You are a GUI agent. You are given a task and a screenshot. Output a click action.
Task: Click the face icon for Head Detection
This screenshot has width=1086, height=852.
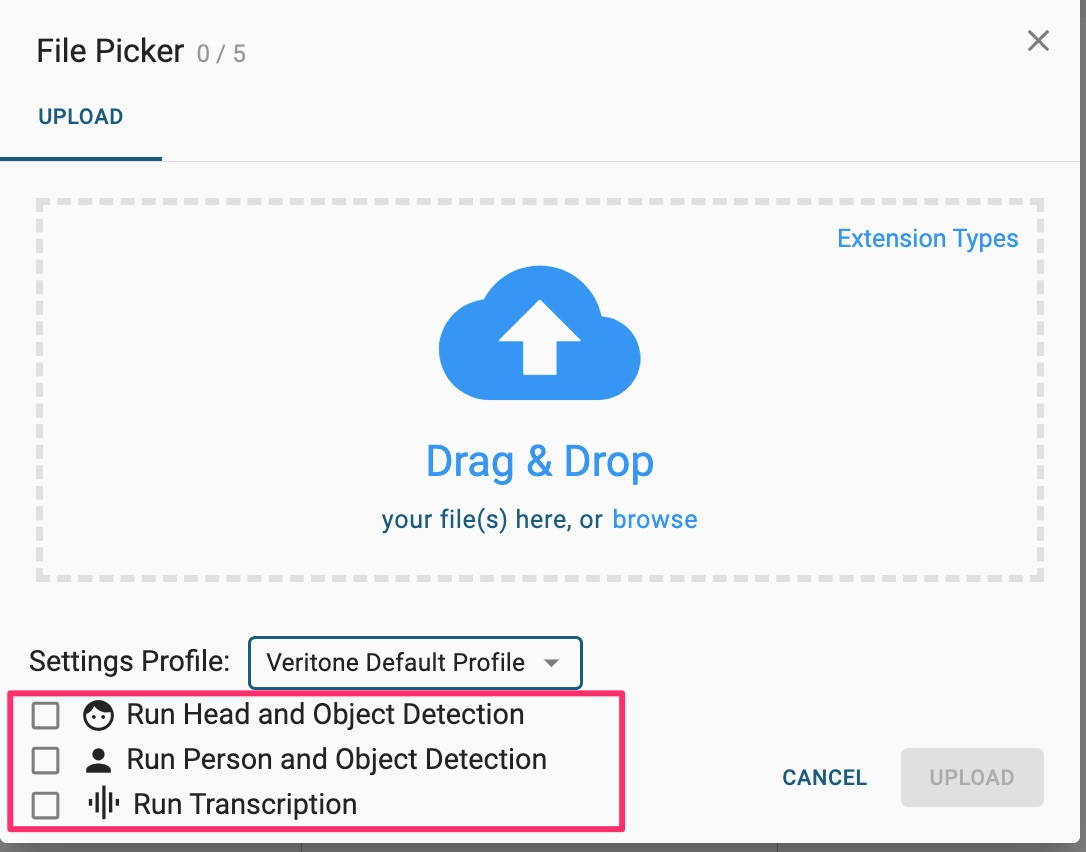tap(99, 716)
